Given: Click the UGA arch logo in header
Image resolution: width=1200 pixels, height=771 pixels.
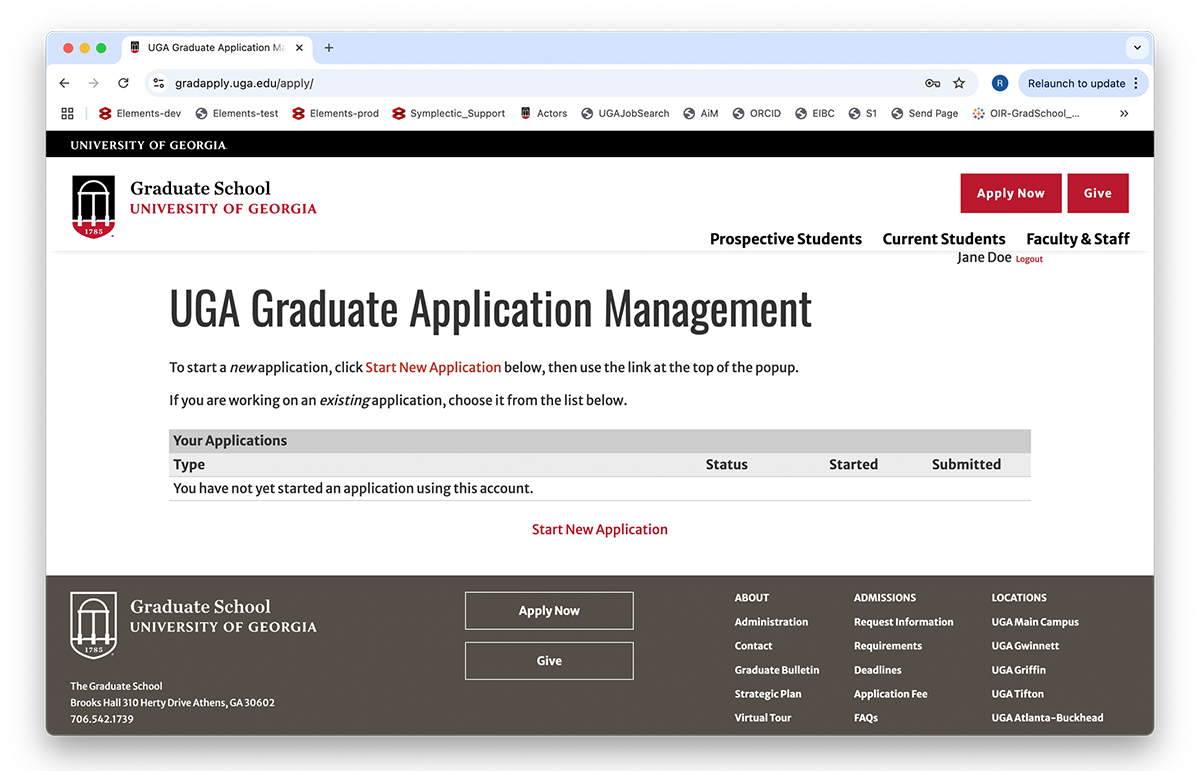Looking at the screenshot, I should [x=93, y=207].
